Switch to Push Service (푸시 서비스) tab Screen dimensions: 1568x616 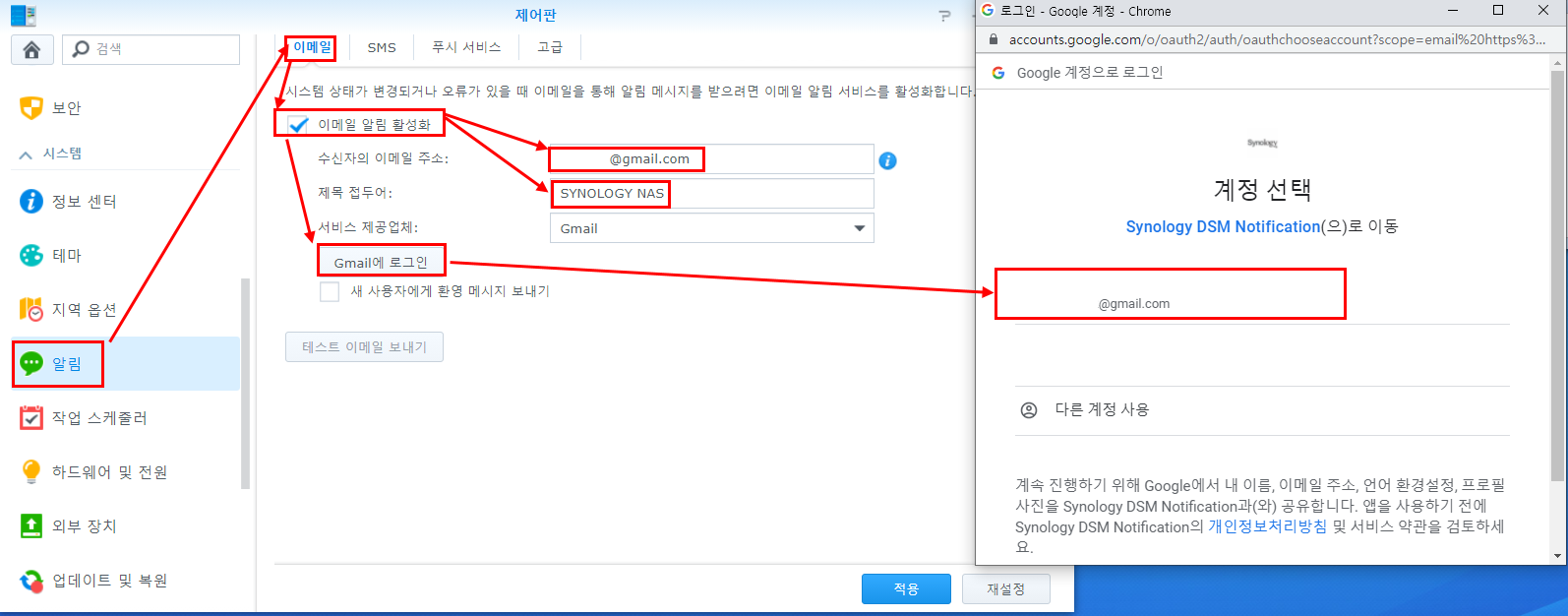coord(466,47)
